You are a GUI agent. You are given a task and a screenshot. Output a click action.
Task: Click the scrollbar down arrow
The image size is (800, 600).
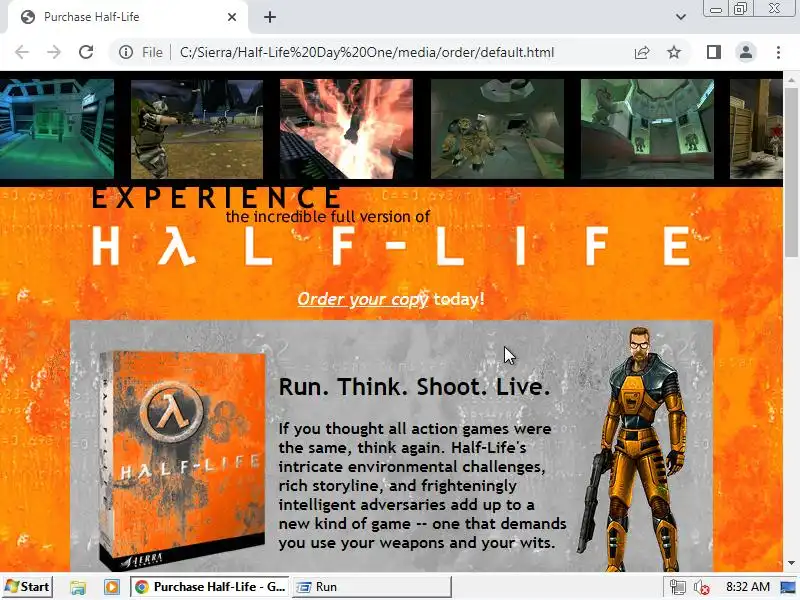(x=791, y=563)
